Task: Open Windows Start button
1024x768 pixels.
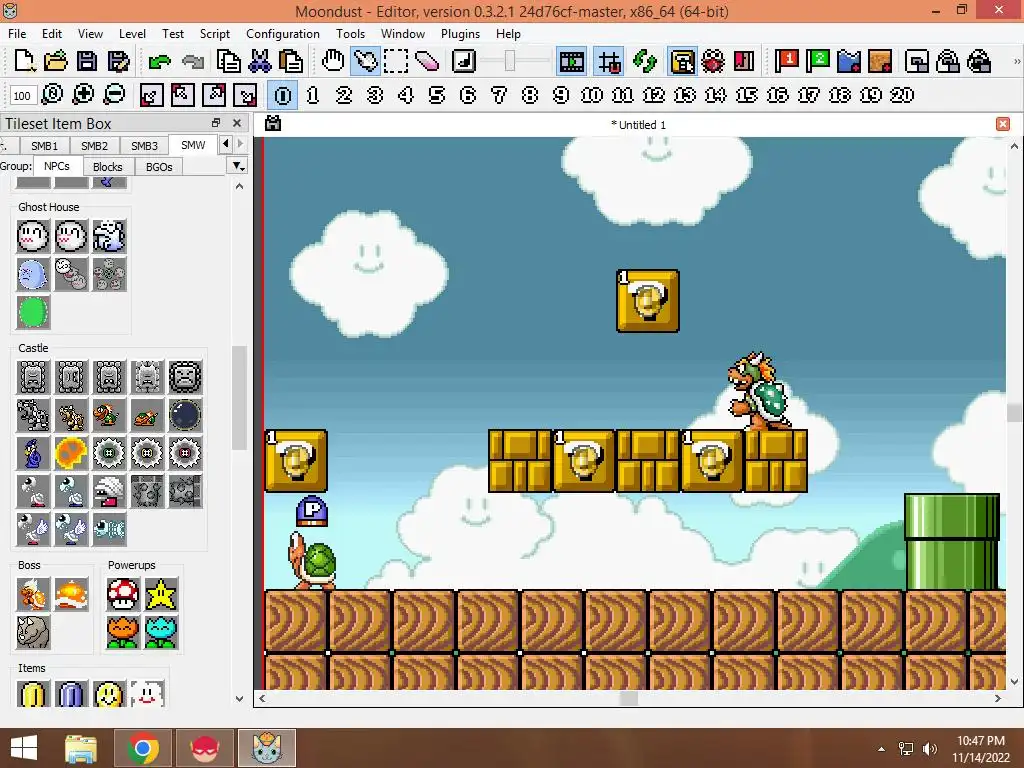Action: coord(24,748)
